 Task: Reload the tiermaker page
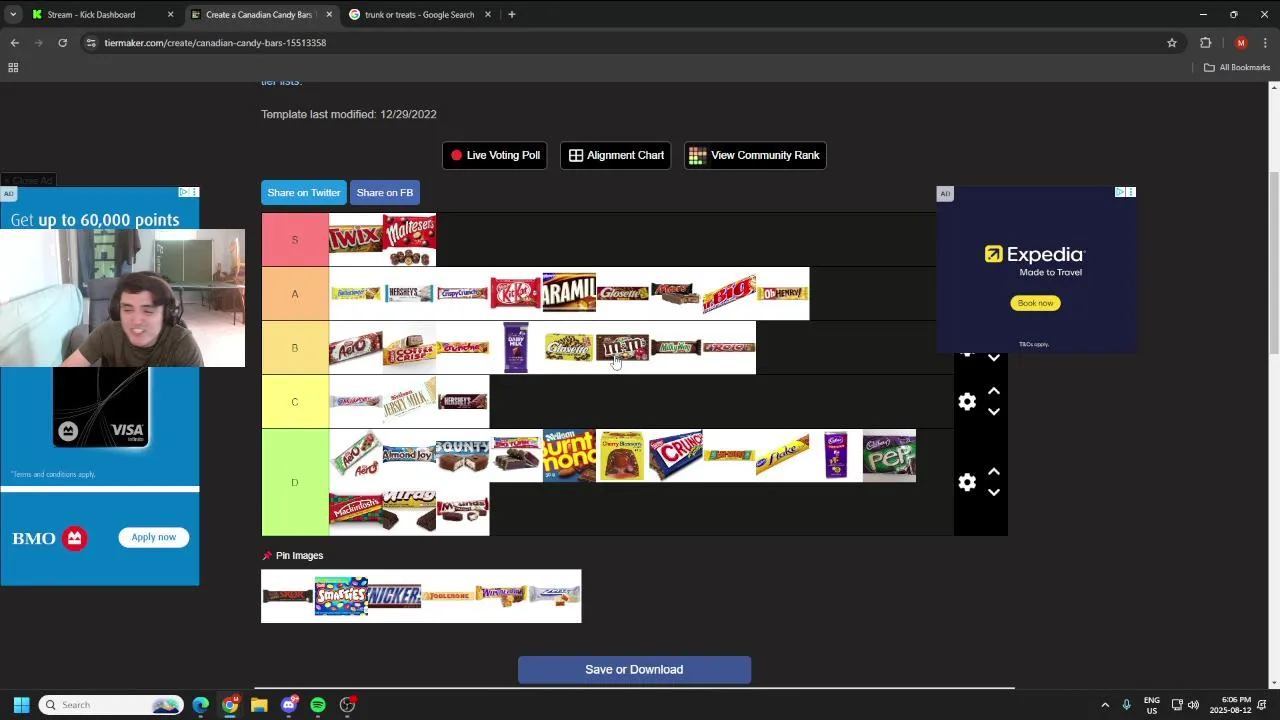coord(62,43)
